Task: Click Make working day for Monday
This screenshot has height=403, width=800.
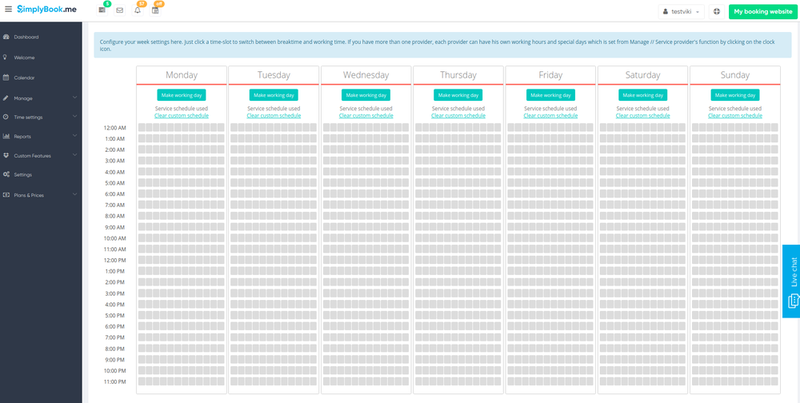Action: 181,95
